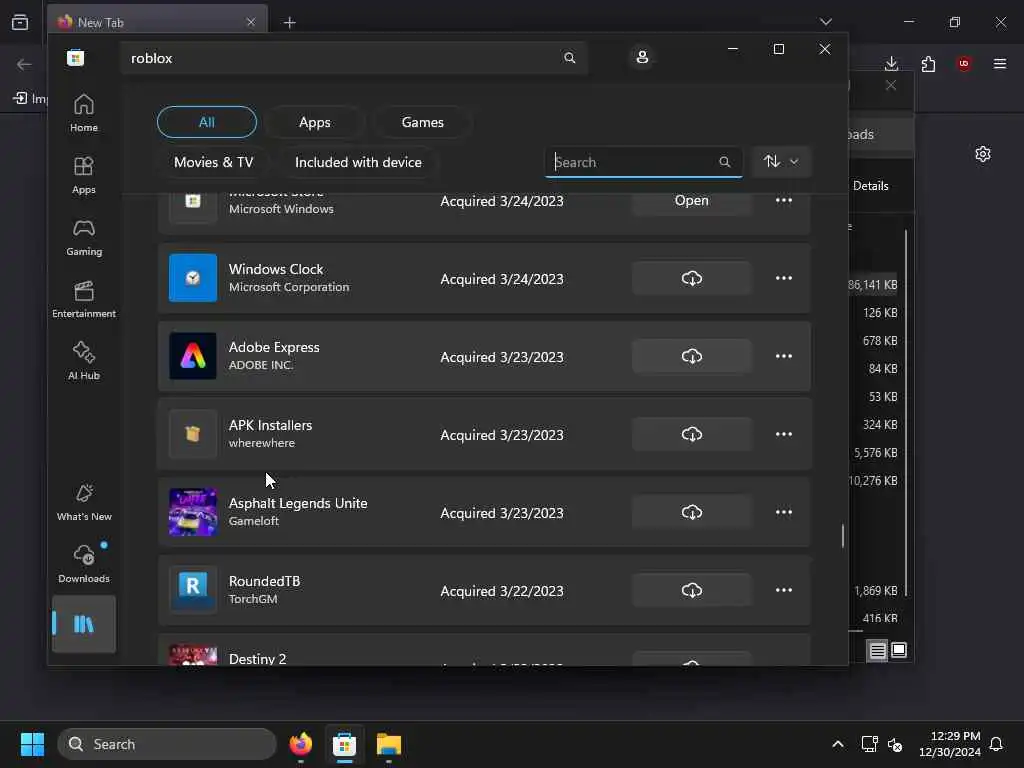The image size is (1024, 768).
Task: Select the Apps filter tab
Action: pyautogui.click(x=315, y=122)
